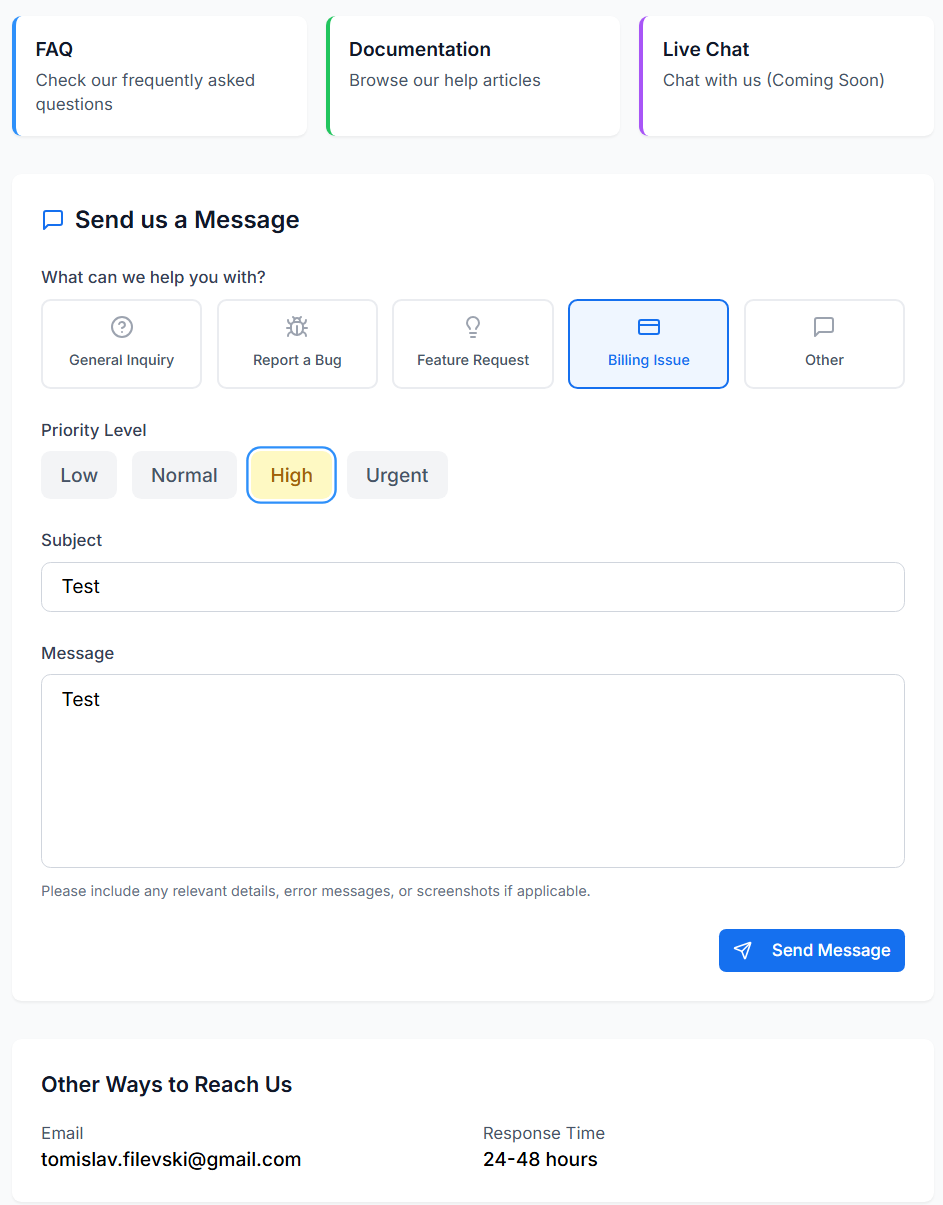This screenshot has height=1205, width=943.
Task: Click the speech bubble Other icon
Action: point(824,327)
